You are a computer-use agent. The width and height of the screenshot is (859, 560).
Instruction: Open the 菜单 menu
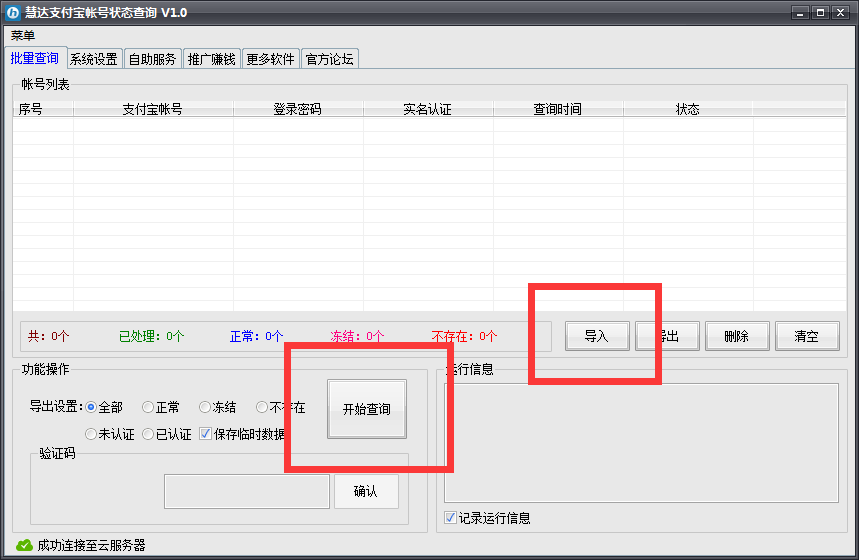pos(23,35)
